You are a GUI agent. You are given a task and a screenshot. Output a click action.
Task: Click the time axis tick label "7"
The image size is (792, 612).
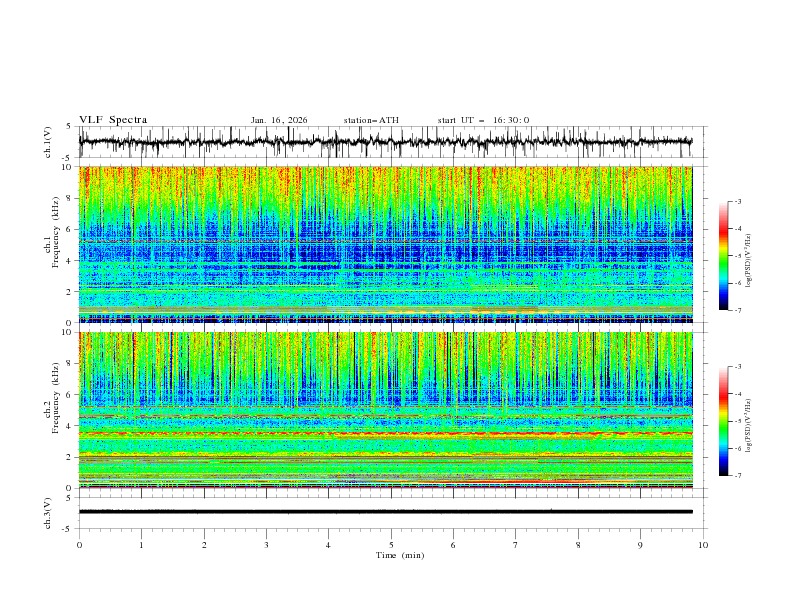tap(516, 545)
